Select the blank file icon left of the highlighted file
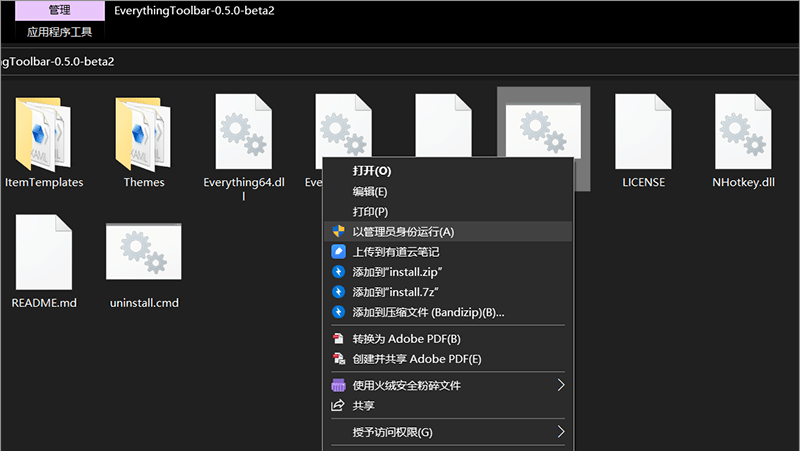The width and height of the screenshot is (800, 469). pyautogui.click(x=443, y=126)
